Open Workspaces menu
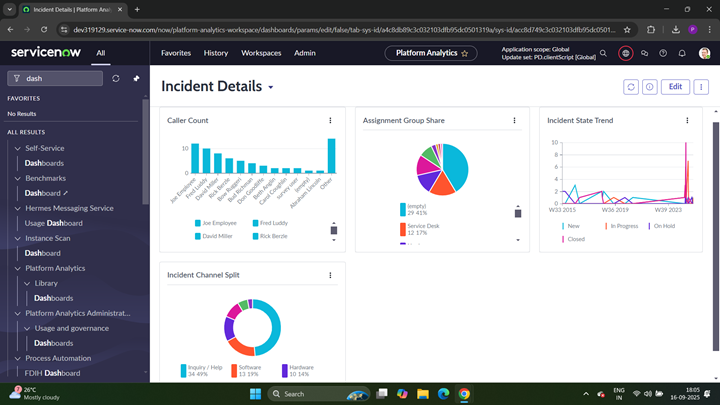720x405 pixels. click(261, 53)
